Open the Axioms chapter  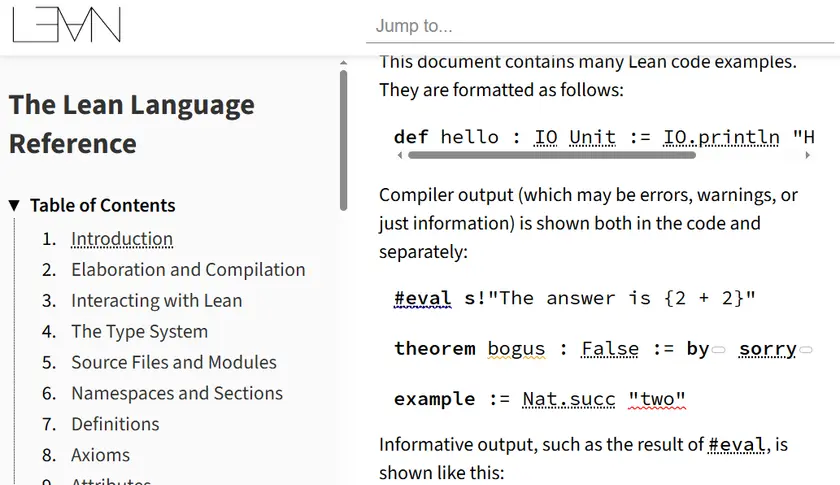pyautogui.click(x=100, y=456)
